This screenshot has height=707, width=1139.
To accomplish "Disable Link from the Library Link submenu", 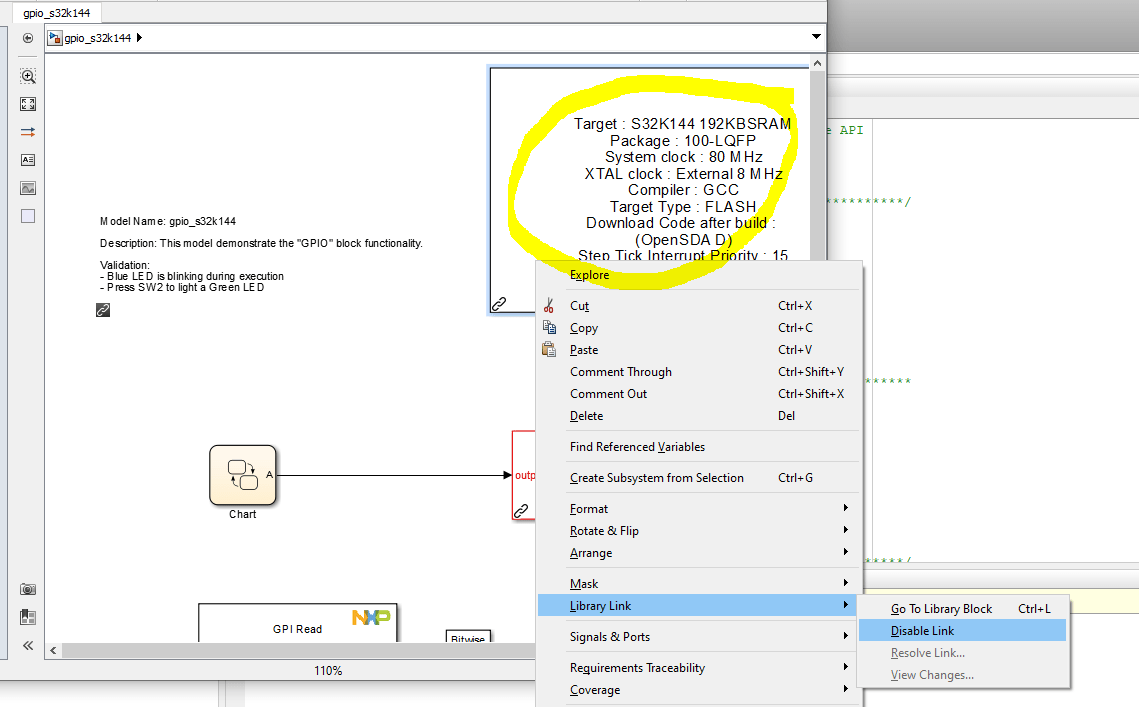I will click(922, 630).
